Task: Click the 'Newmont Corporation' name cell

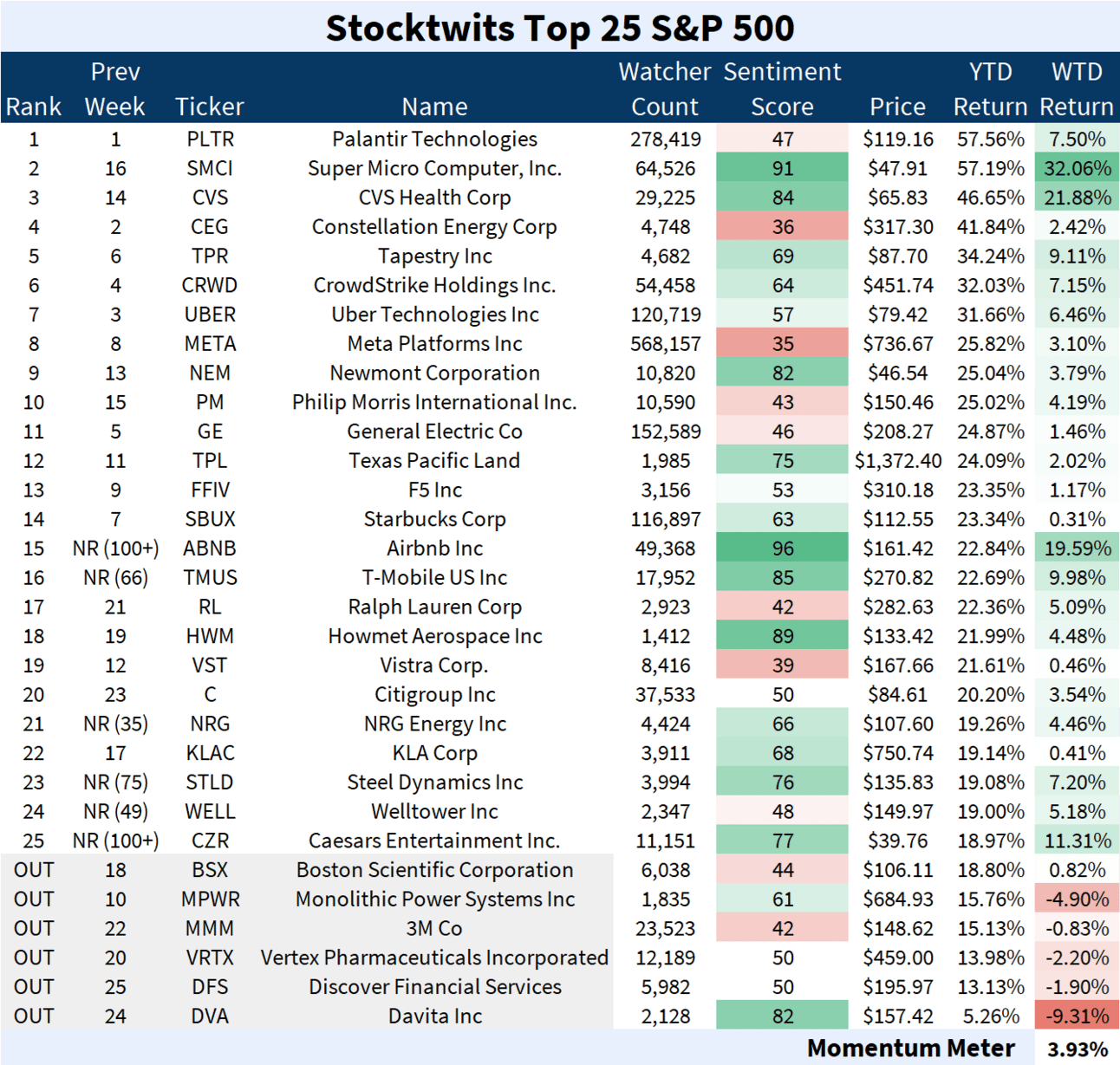Action: point(435,373)
